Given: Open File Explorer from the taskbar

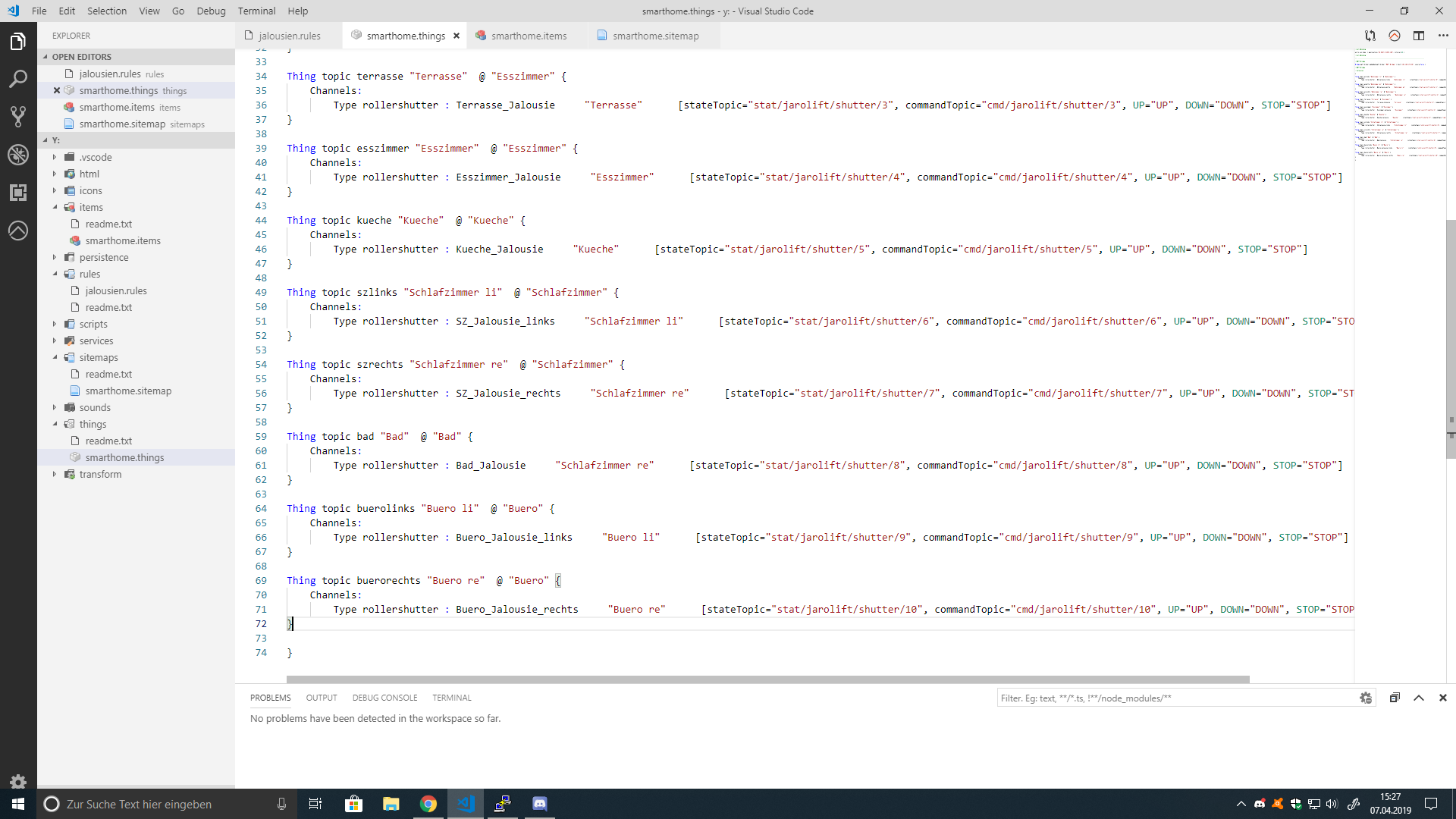Looking at the screenshot, I should pos(391,804).
